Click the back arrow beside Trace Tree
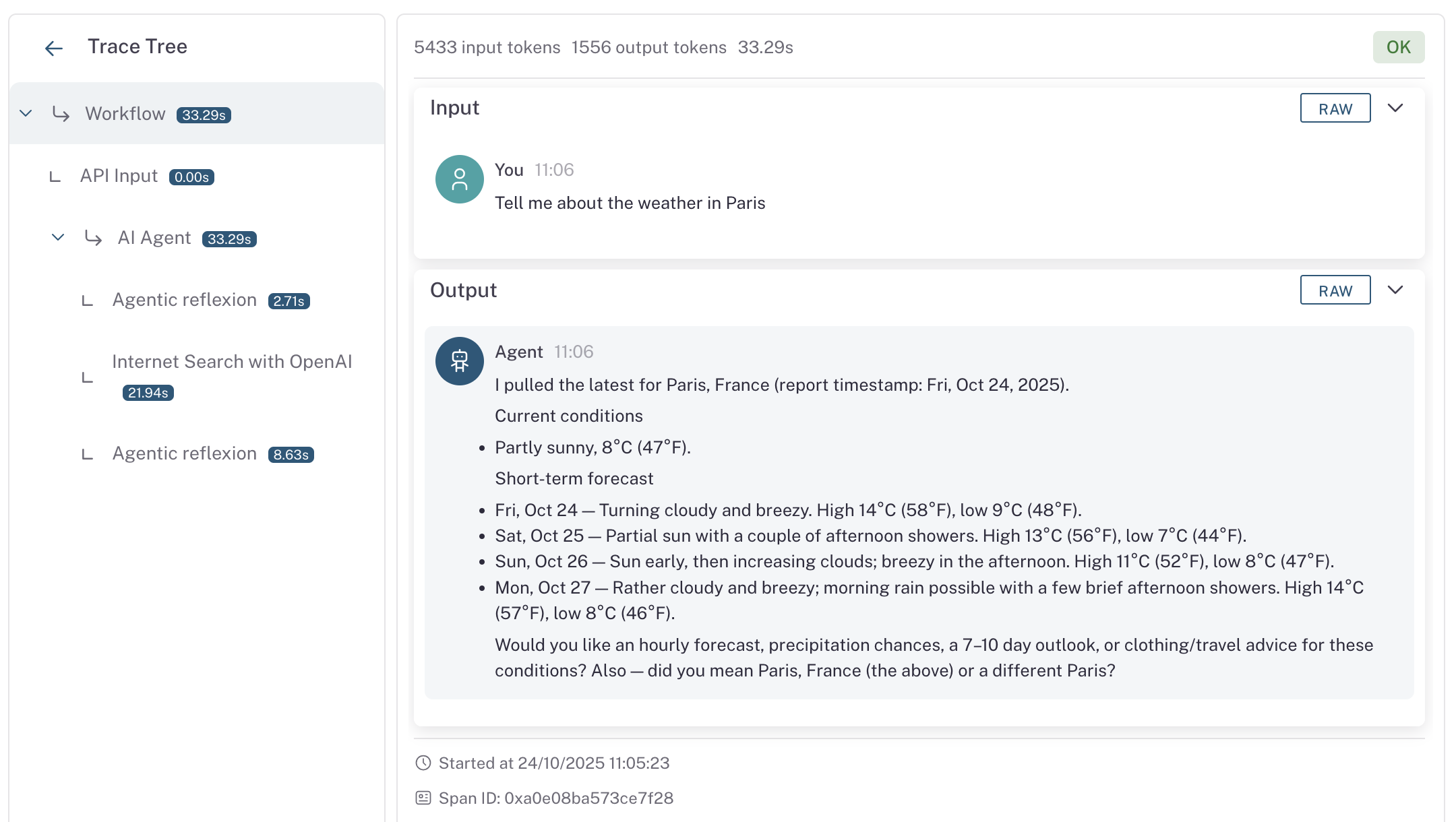Viewport: 1456px width, 822px height. click(53, 47)
